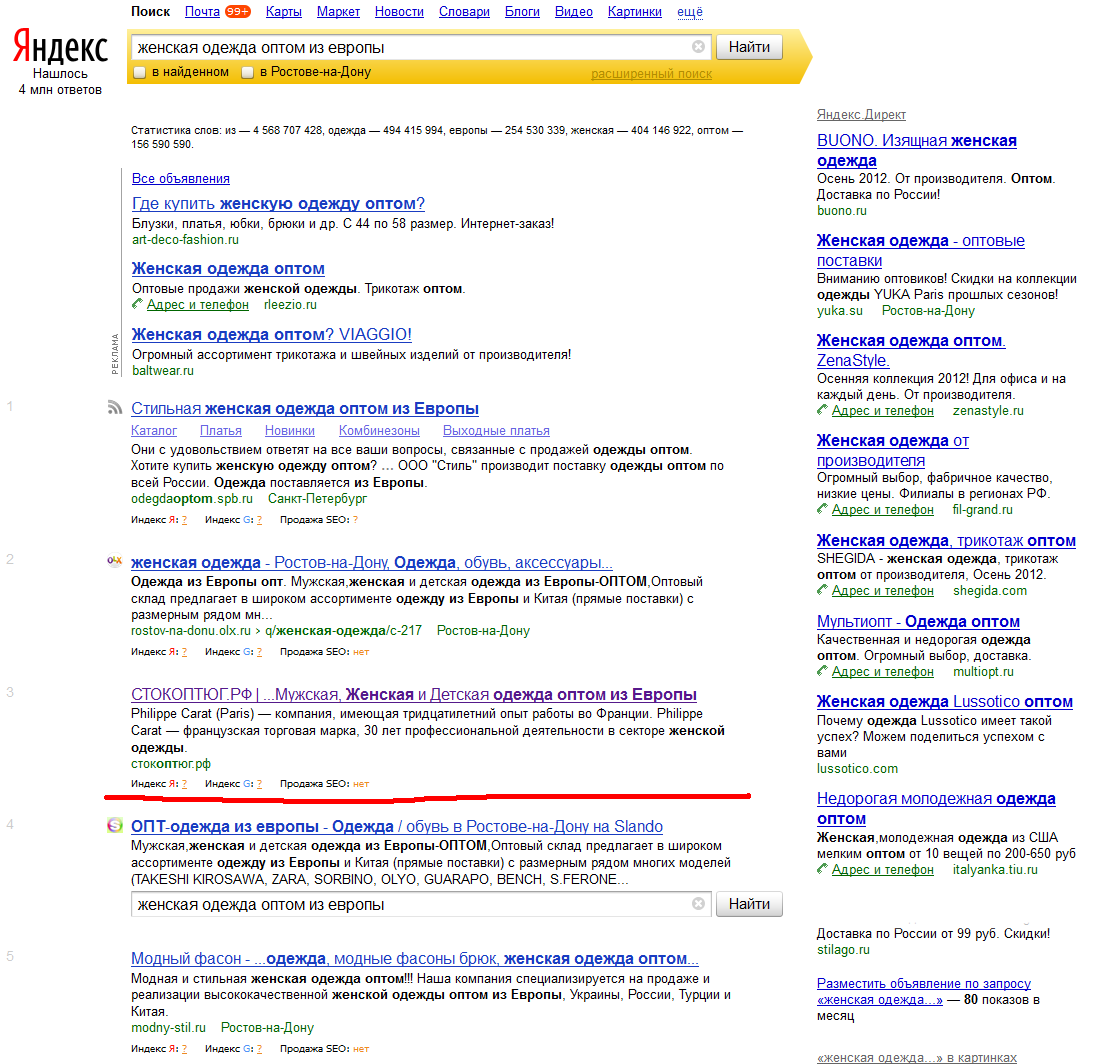The width and height of the screenshot is (1107, 1064).
Task: Open the 'Недорогая молодежная одежда оптом' ad
Action: coord(936,808)
